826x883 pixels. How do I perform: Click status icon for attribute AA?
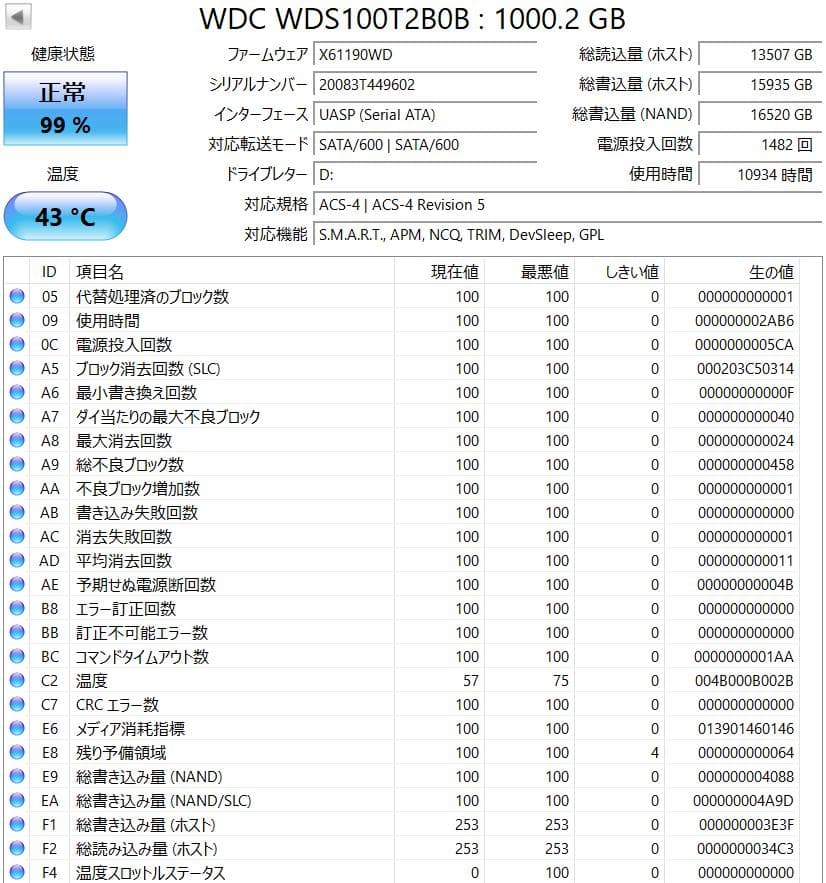point(17,488)
